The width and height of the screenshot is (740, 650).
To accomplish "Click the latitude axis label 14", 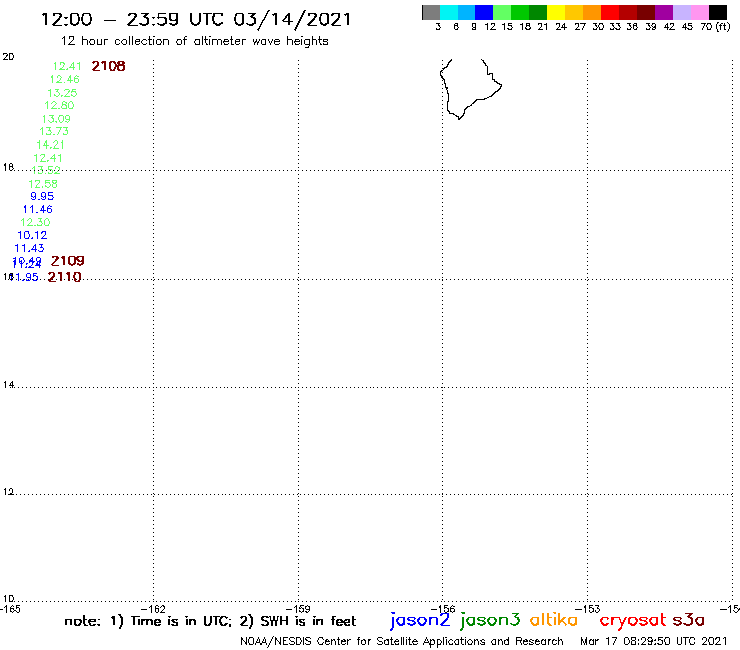I will [x=8, y=385].
